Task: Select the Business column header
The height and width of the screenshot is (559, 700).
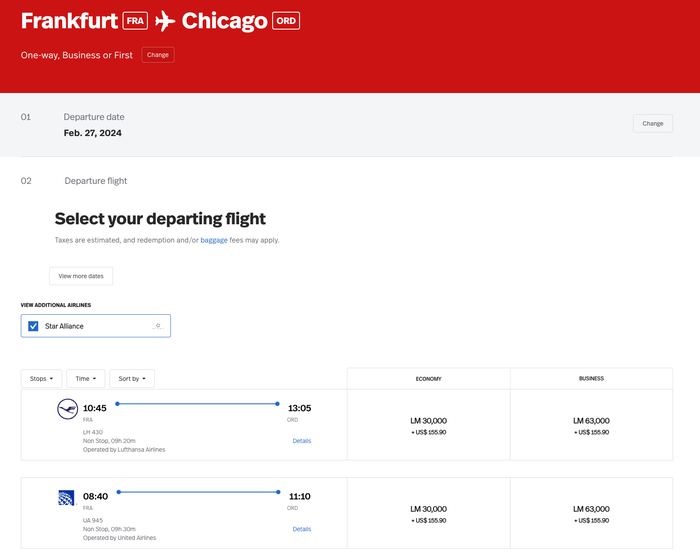Action: (592, 379)
